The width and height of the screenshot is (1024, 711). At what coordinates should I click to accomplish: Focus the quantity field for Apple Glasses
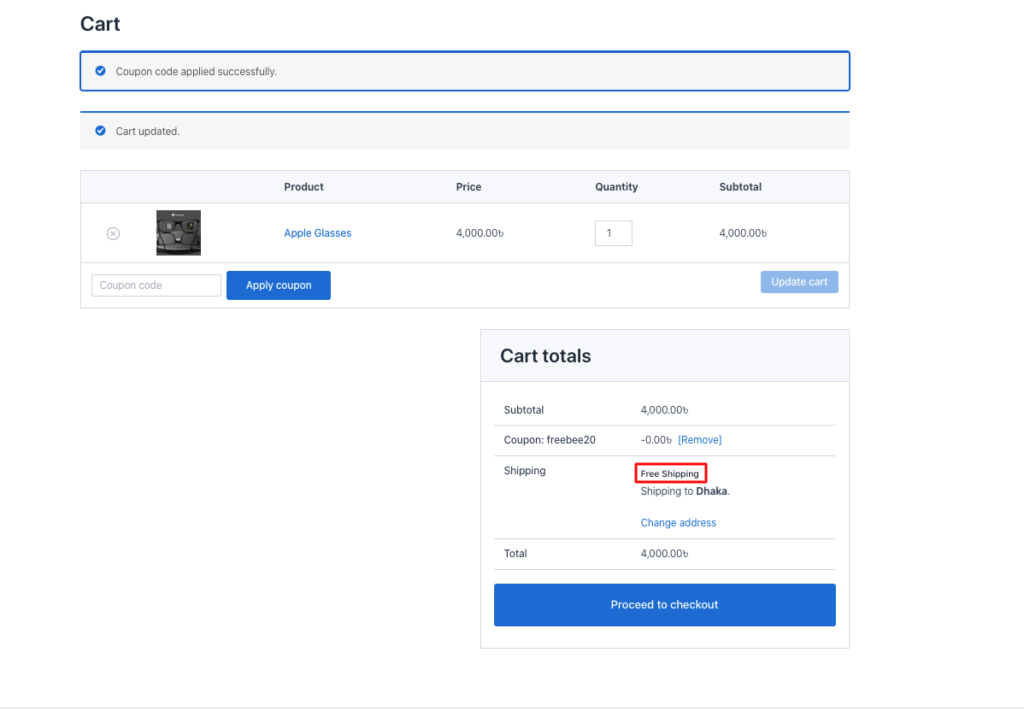613,233
